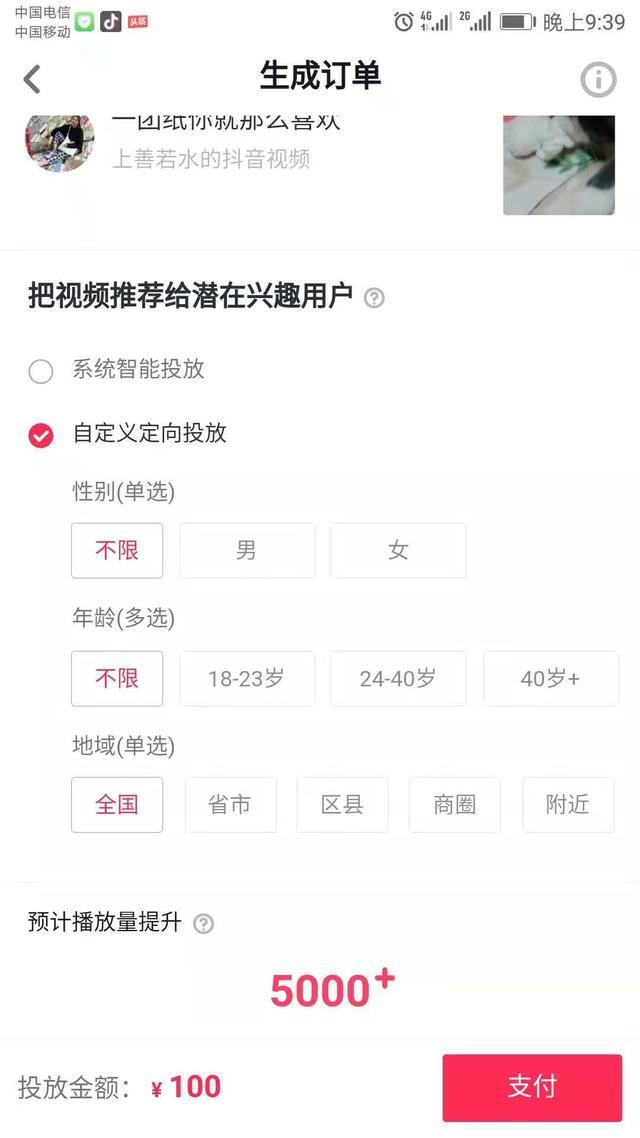Choose 商圈 region option

pos(455,805)
